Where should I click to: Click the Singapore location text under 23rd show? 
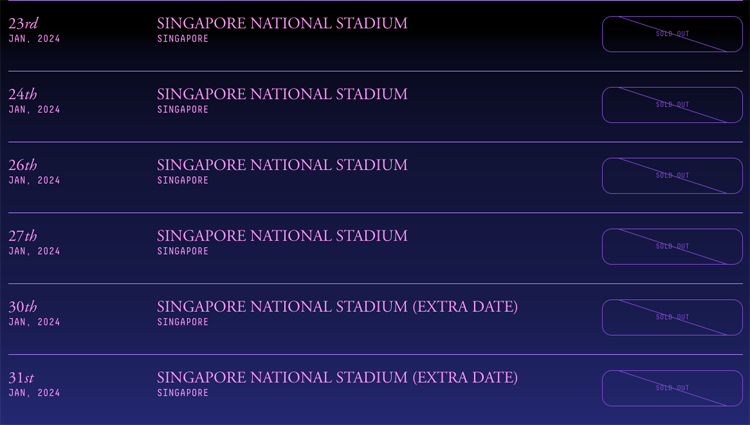tap(183, 39)
